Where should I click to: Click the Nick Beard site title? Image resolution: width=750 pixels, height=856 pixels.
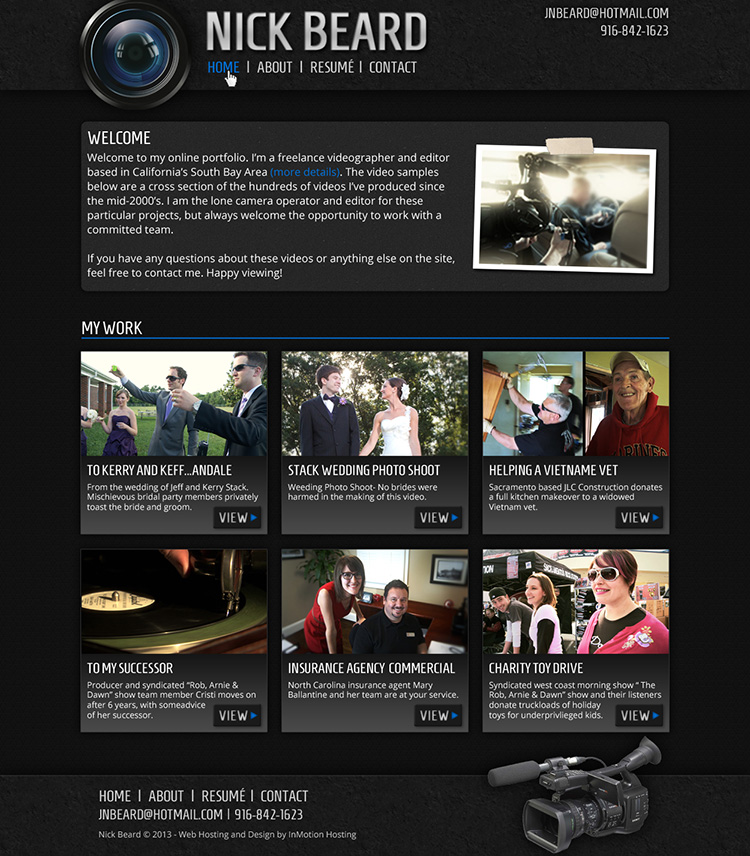[x=316, y=32]
